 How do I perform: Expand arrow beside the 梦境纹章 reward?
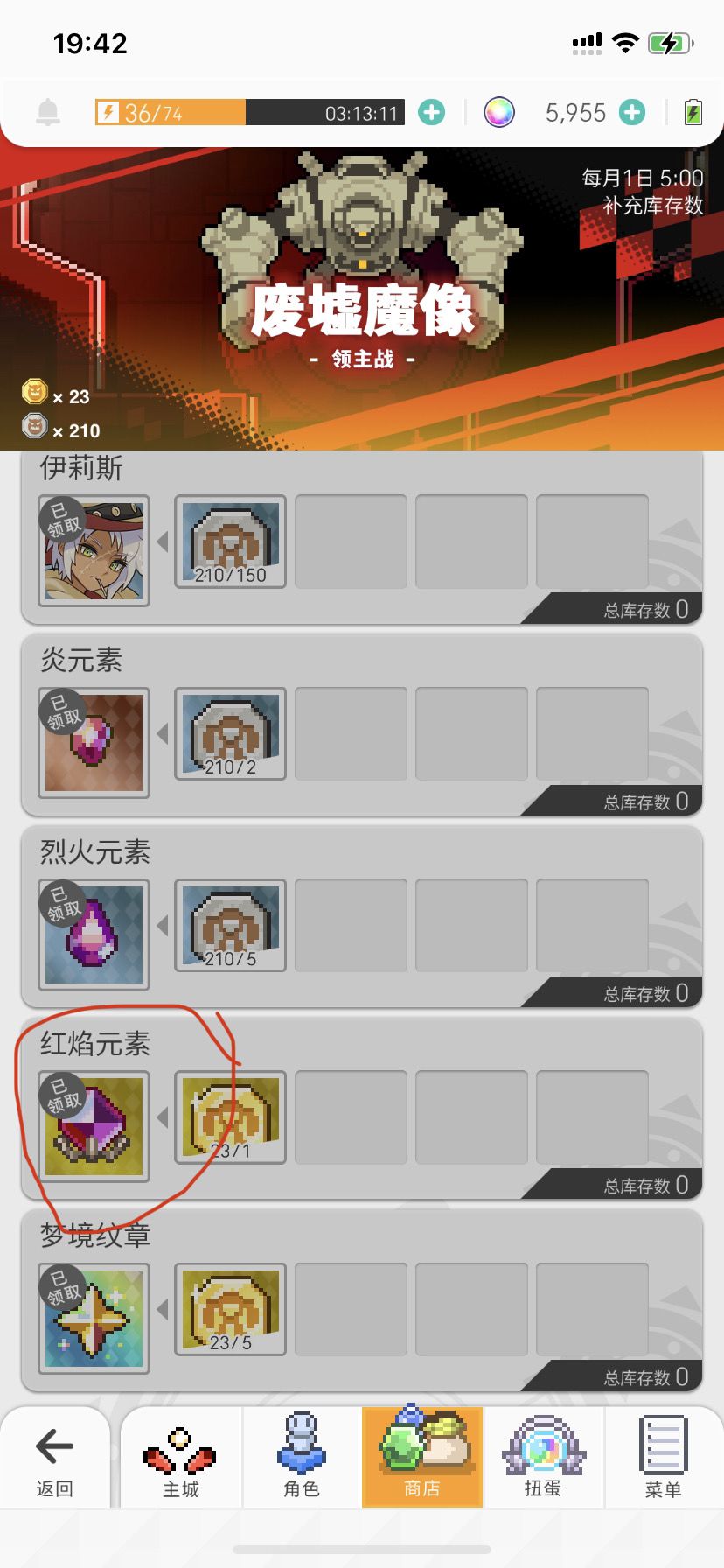tap(163, 1308)
